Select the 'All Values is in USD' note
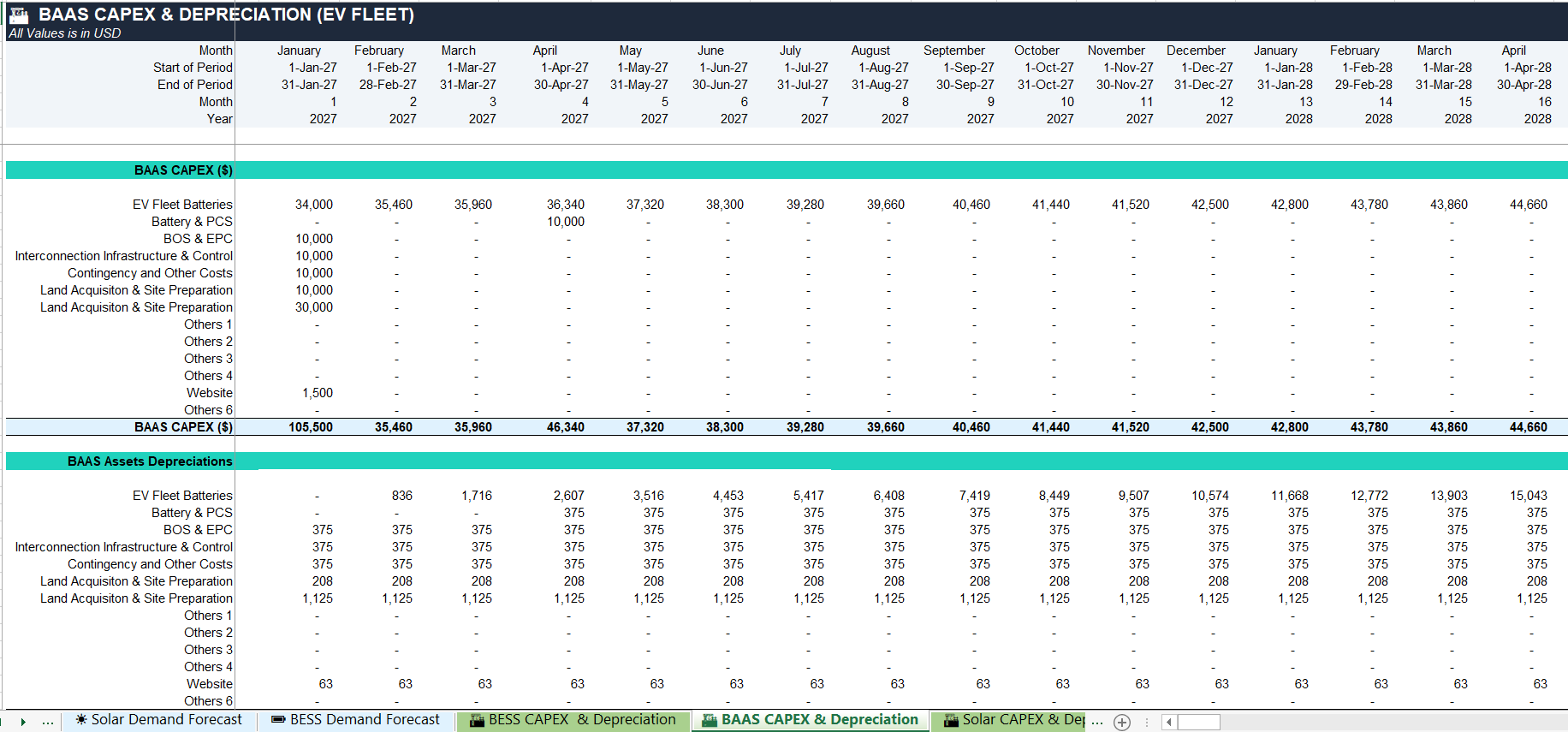Viewport: 1568px width, 732px height. (64, 33)
